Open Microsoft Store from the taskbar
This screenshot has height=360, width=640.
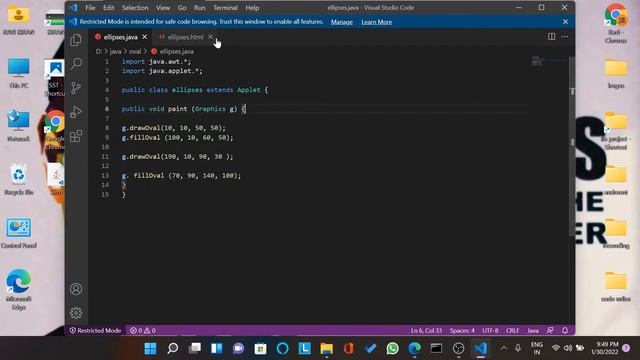260,348
